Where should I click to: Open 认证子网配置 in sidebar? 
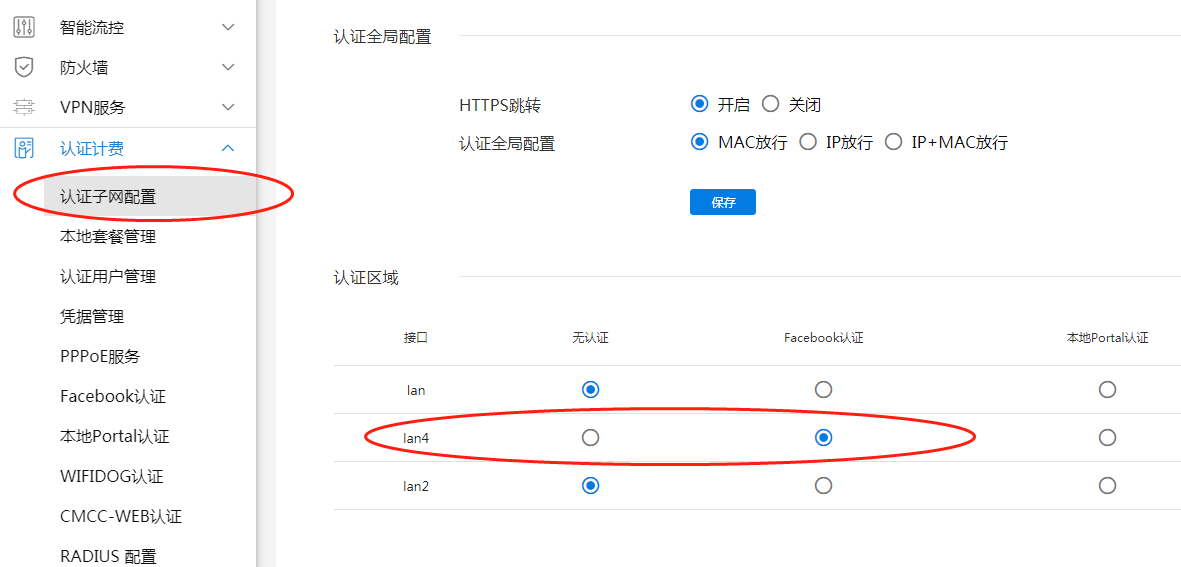click(108, 197)
